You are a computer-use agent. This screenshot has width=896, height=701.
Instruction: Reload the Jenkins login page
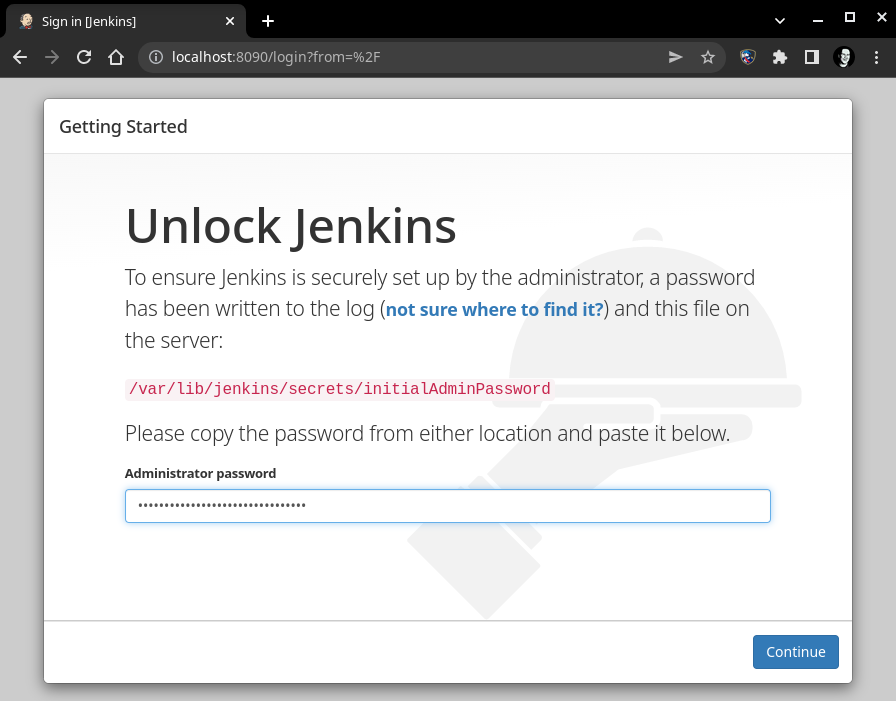[x=84, y=58]
